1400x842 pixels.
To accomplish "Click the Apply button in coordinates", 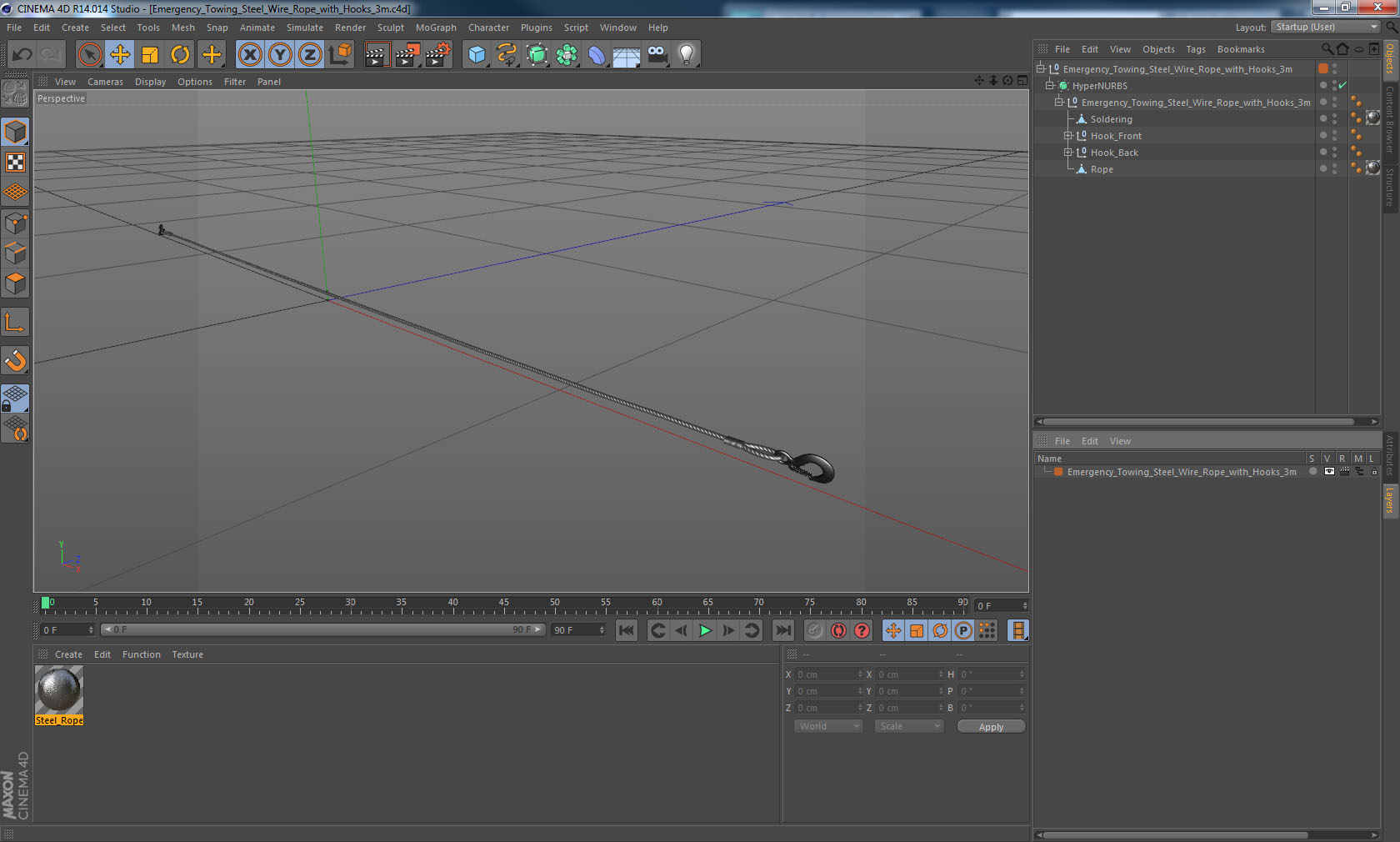I will tap(991, 727).
